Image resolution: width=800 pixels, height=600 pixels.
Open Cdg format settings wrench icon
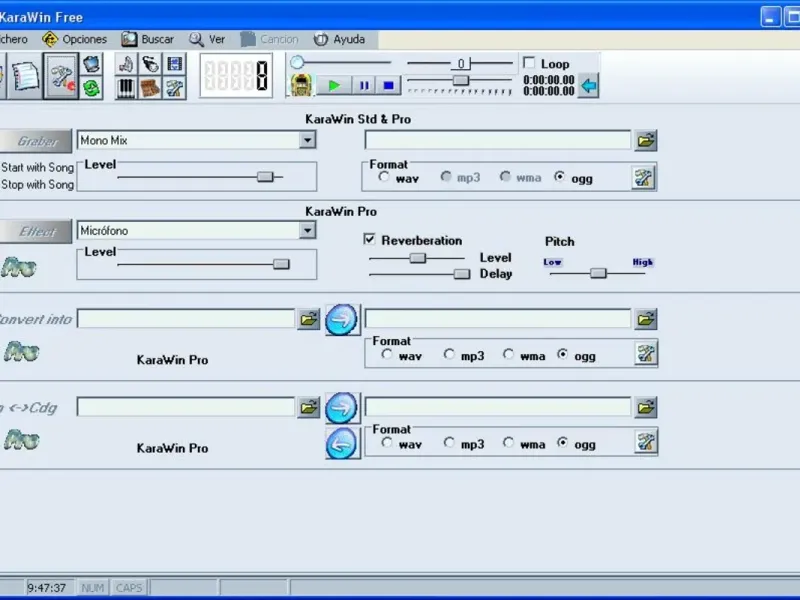[x=645, y=442]
